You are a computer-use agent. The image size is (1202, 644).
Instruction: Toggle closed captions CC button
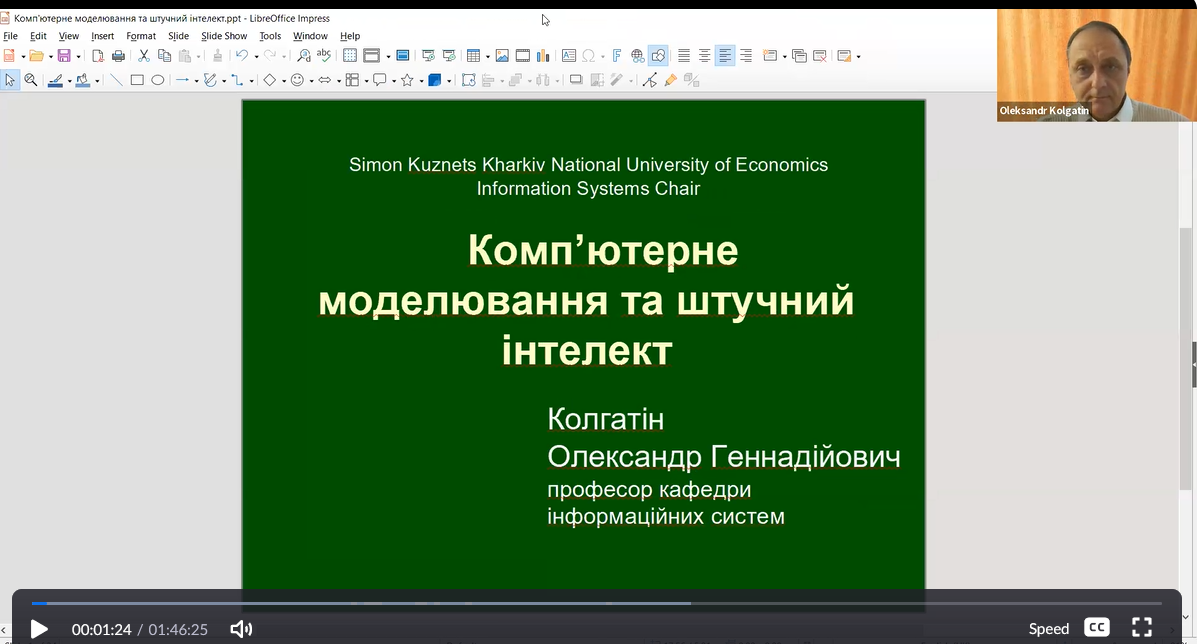pos(1097,628)
